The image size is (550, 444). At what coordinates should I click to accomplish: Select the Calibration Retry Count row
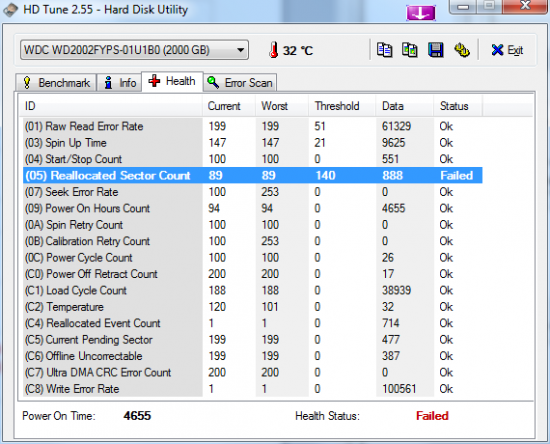coord(253,241)
